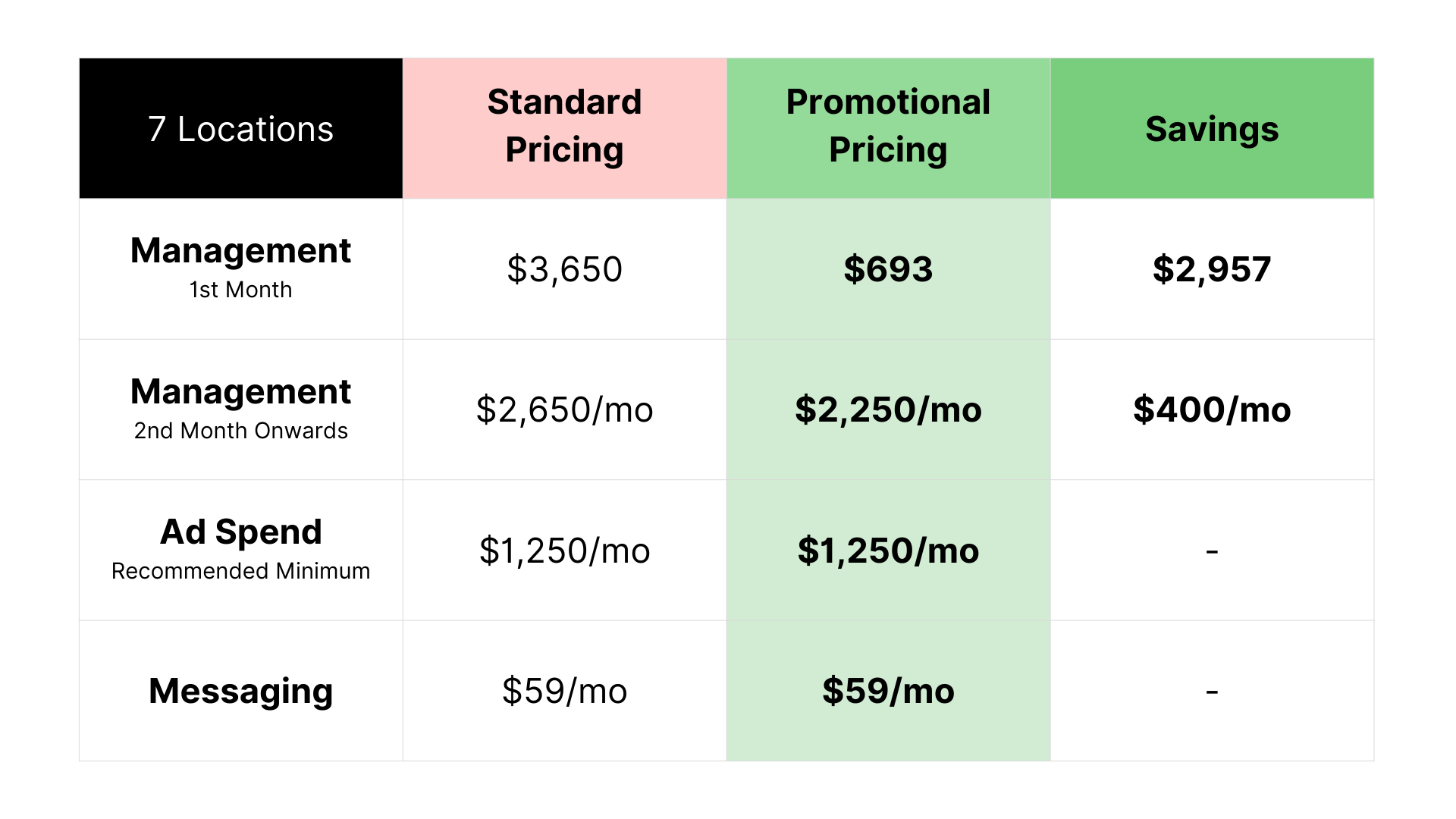Select the $3,650 standard price cell
The width and height of the screenshot is (1456, 819).
[x=564, y=268]
